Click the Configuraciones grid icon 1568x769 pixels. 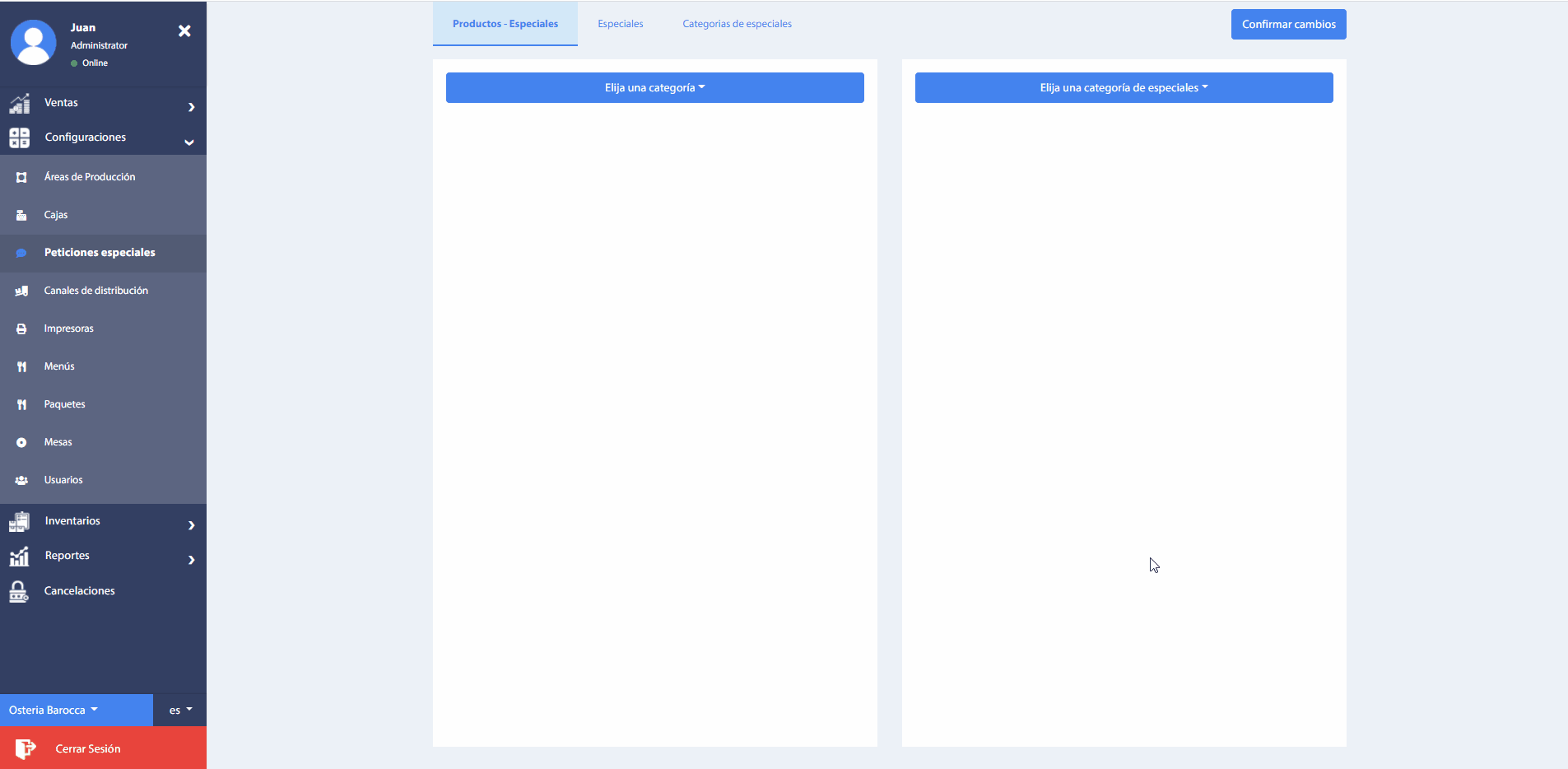pyautogui.click(x=20, y=138)
